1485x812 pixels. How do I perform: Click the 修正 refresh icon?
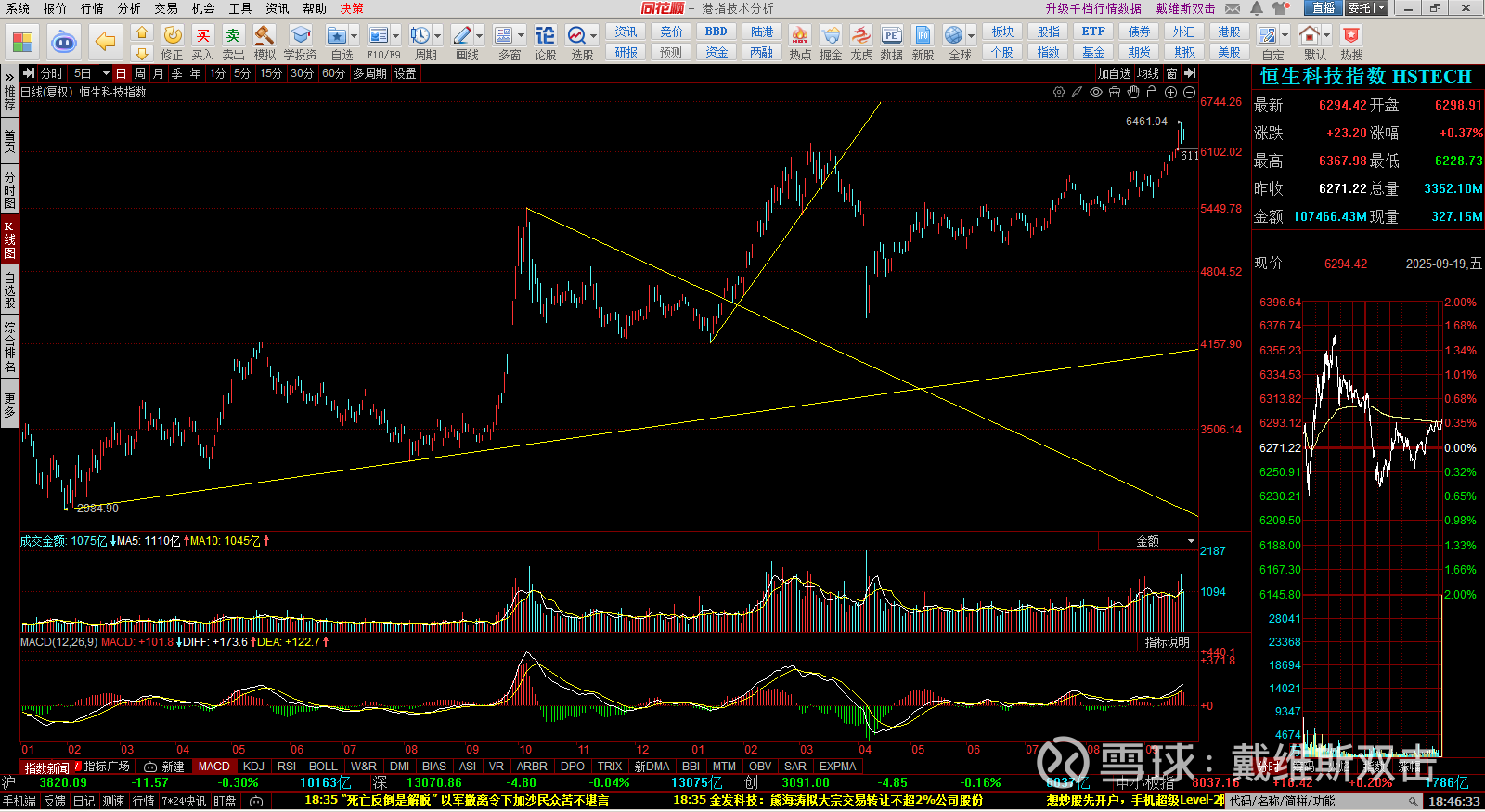173,36
